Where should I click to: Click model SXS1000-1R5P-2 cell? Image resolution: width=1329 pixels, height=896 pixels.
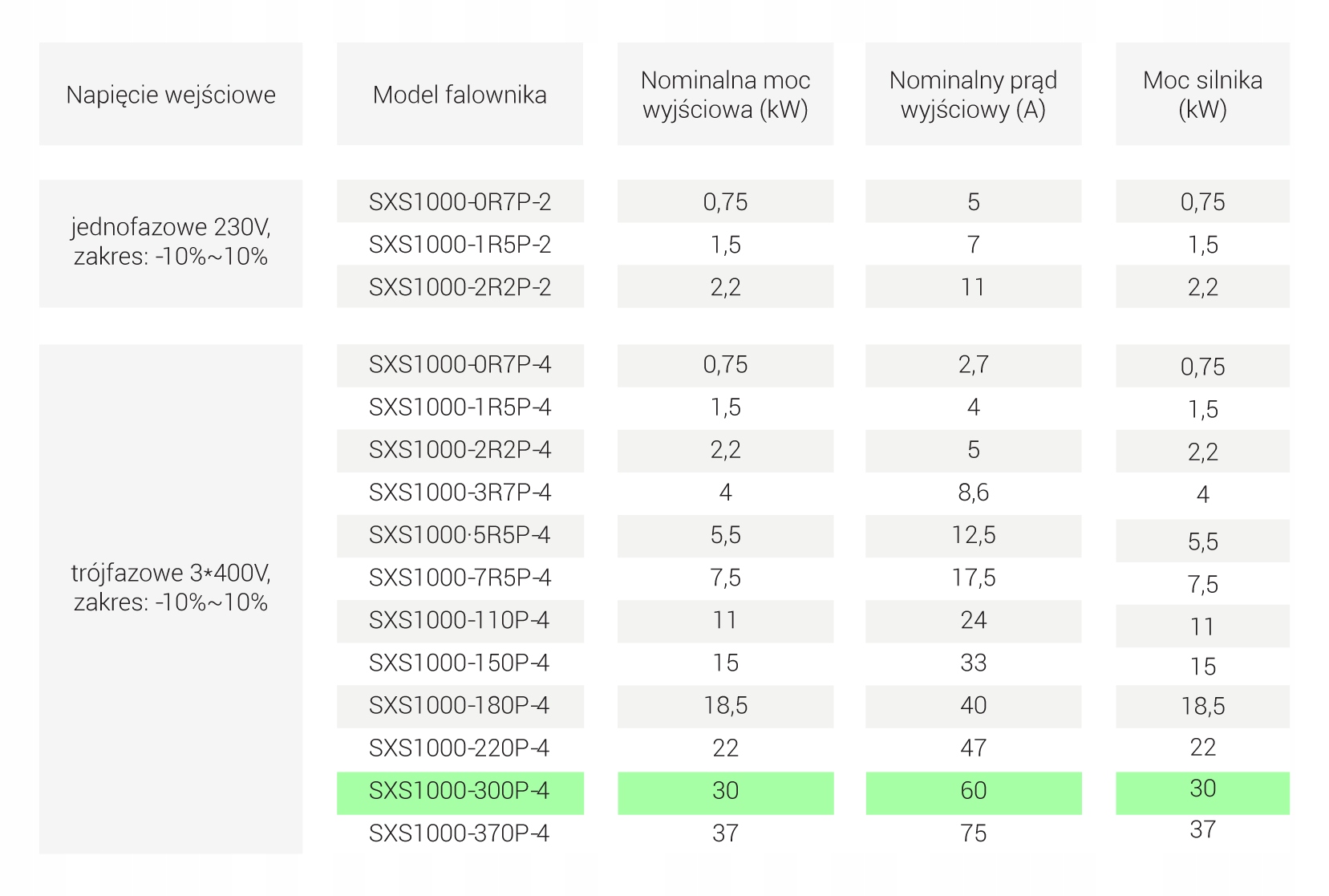pos(460,244)
